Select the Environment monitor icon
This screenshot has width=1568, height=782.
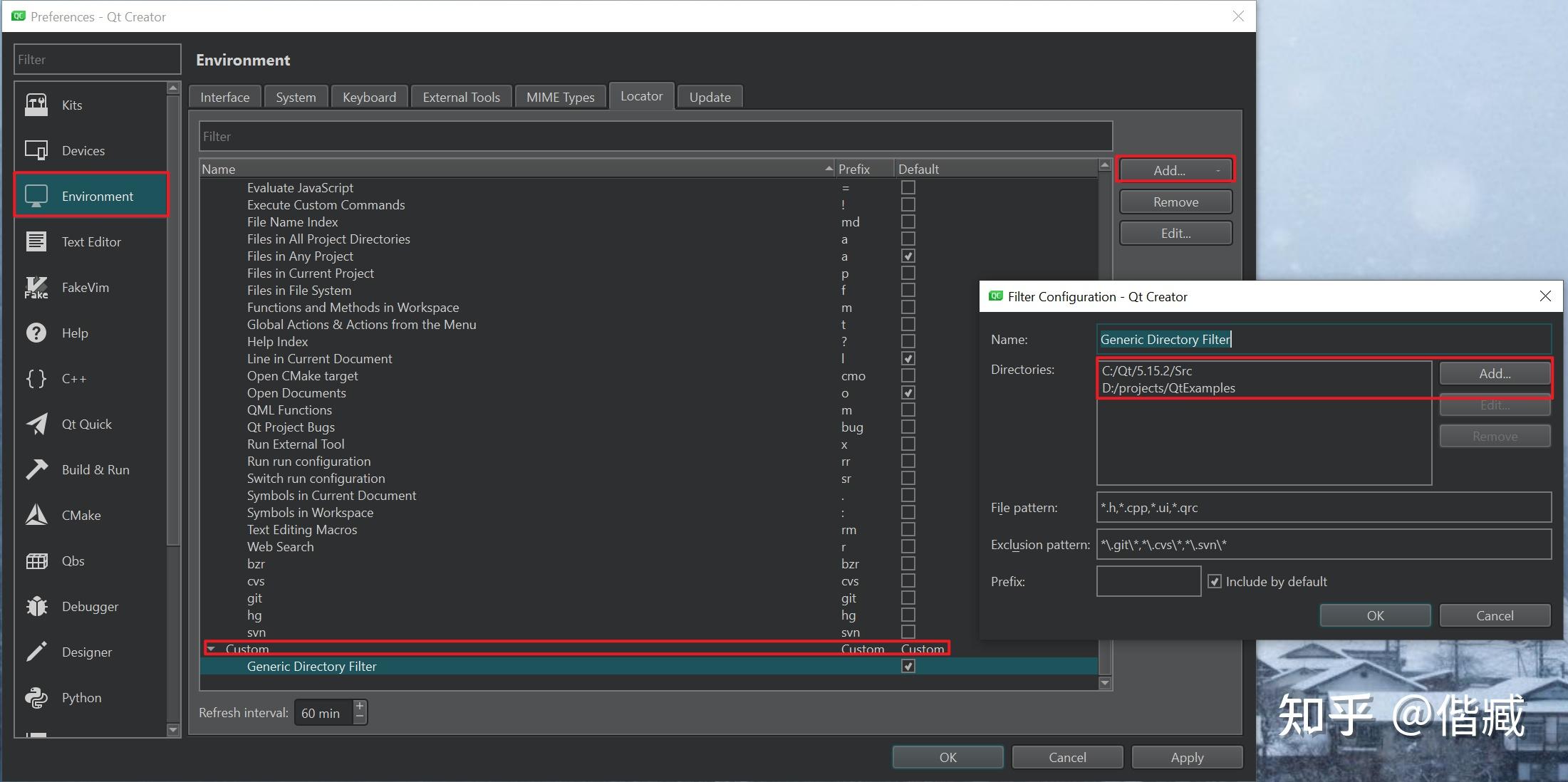(36, 196)
